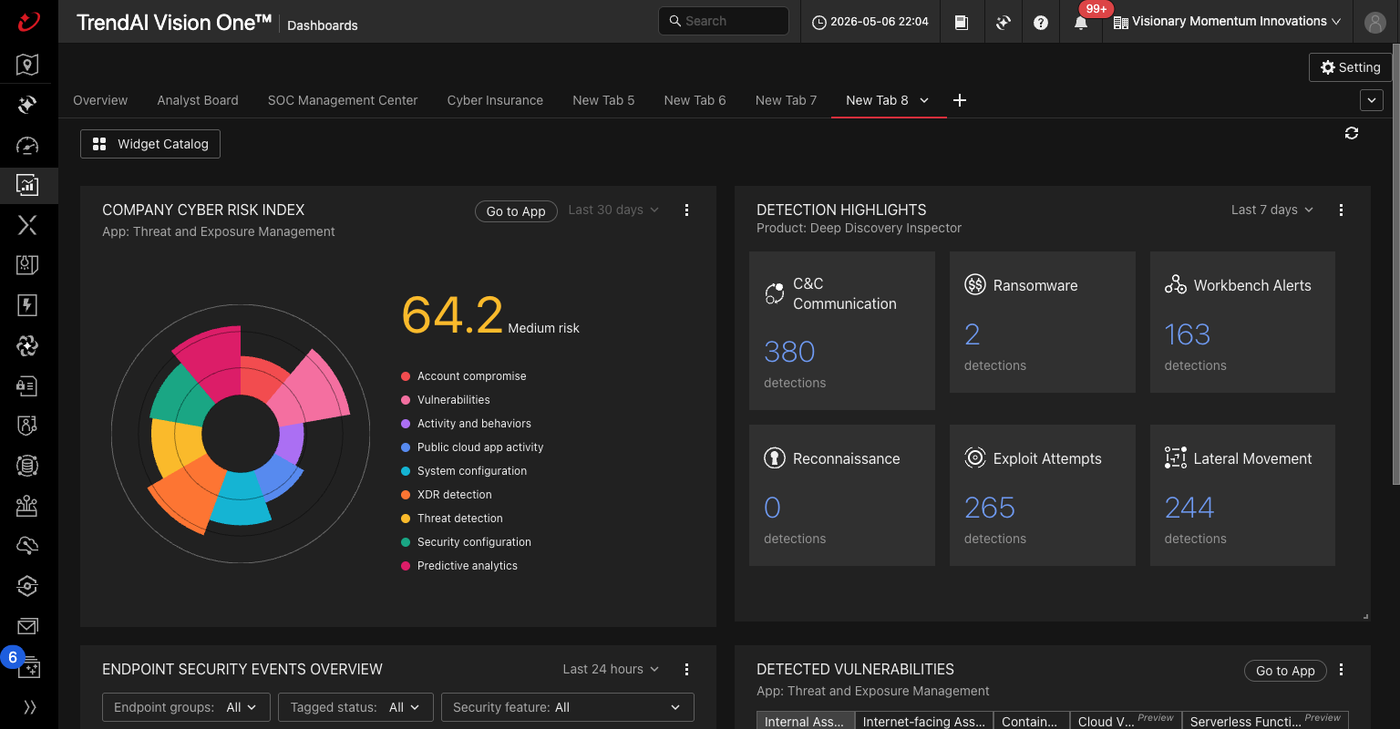Refresh the dashboard with the circular arrows icon
Screen dimensions: 1400x729
pos(1352,133)
